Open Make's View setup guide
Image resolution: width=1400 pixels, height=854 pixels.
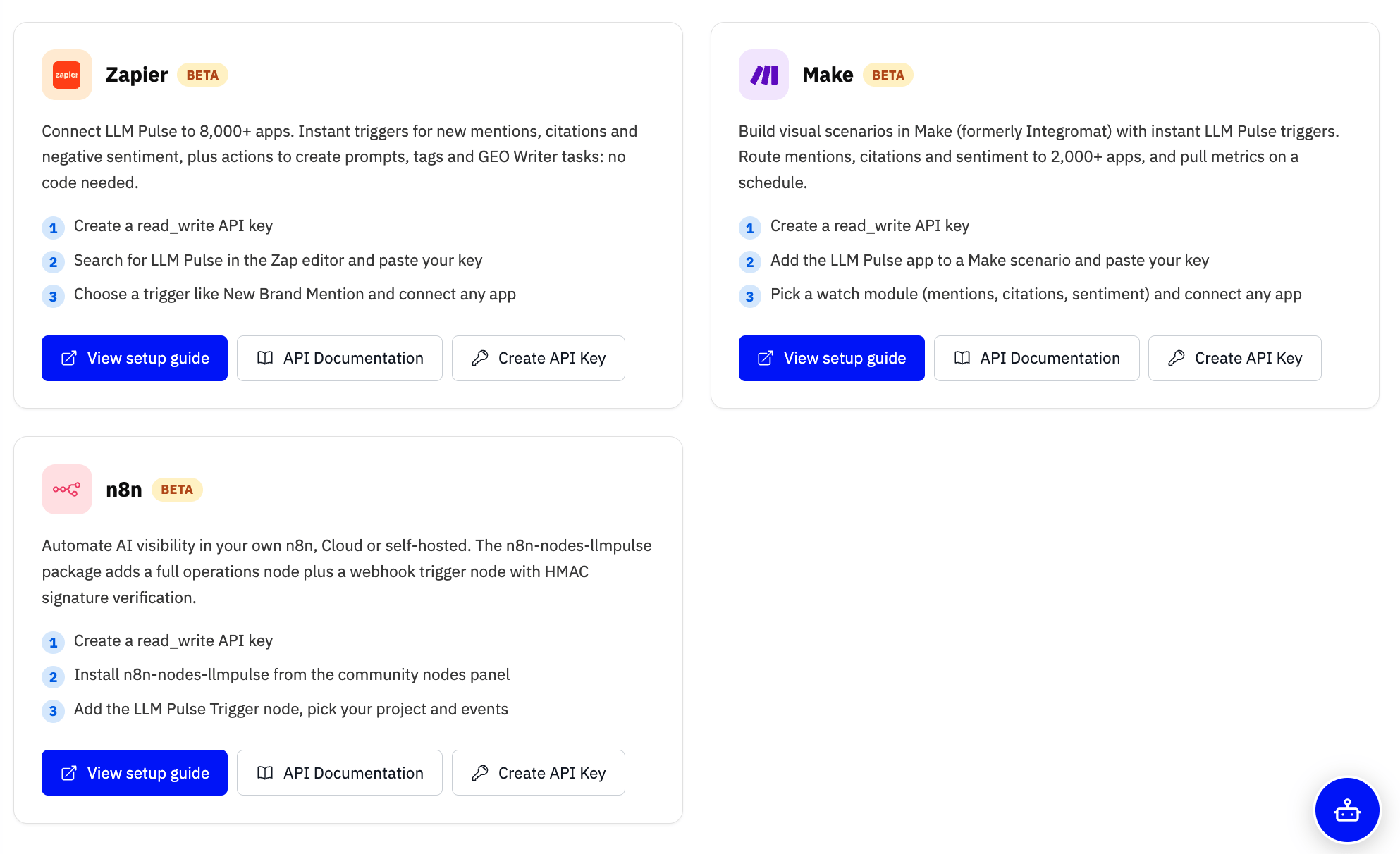coord(832,358)
